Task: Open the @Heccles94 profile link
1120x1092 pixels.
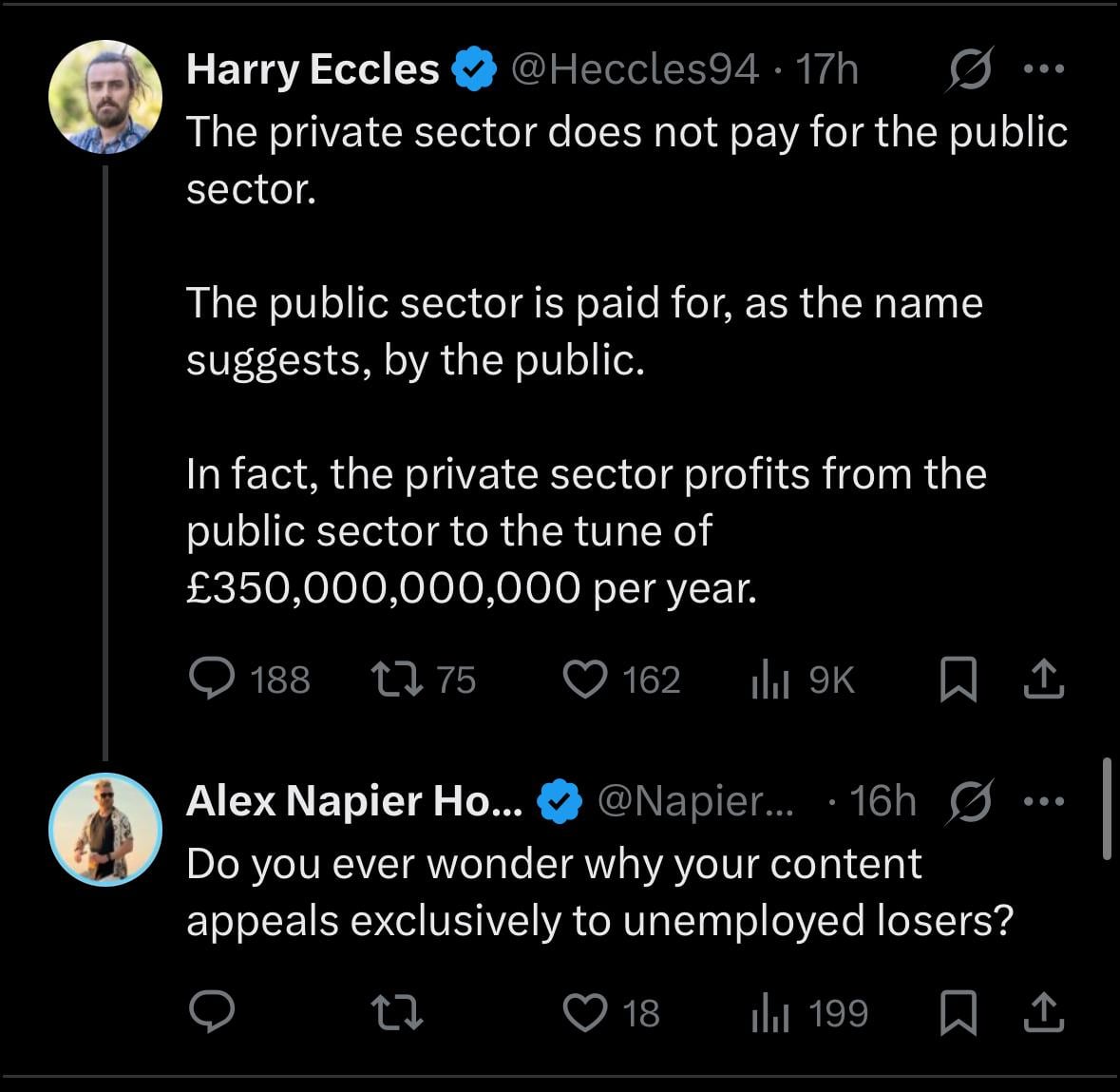Action: (636, 68)
